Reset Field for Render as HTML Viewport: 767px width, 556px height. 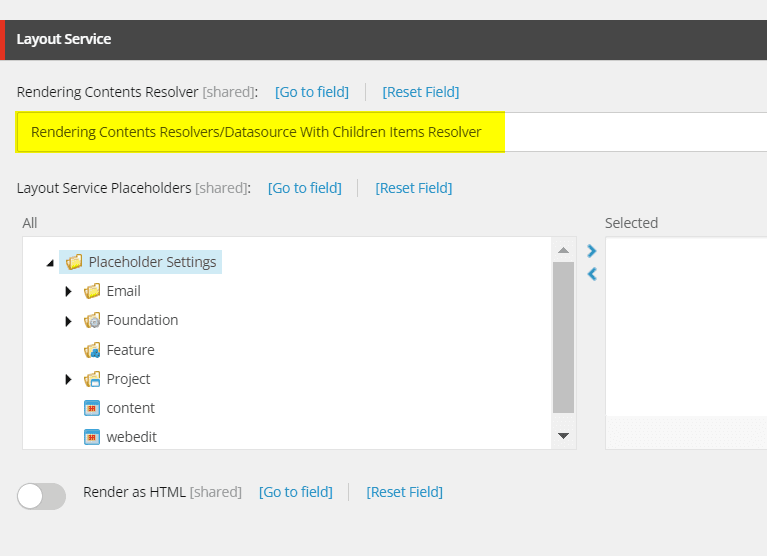click(405, 492)
